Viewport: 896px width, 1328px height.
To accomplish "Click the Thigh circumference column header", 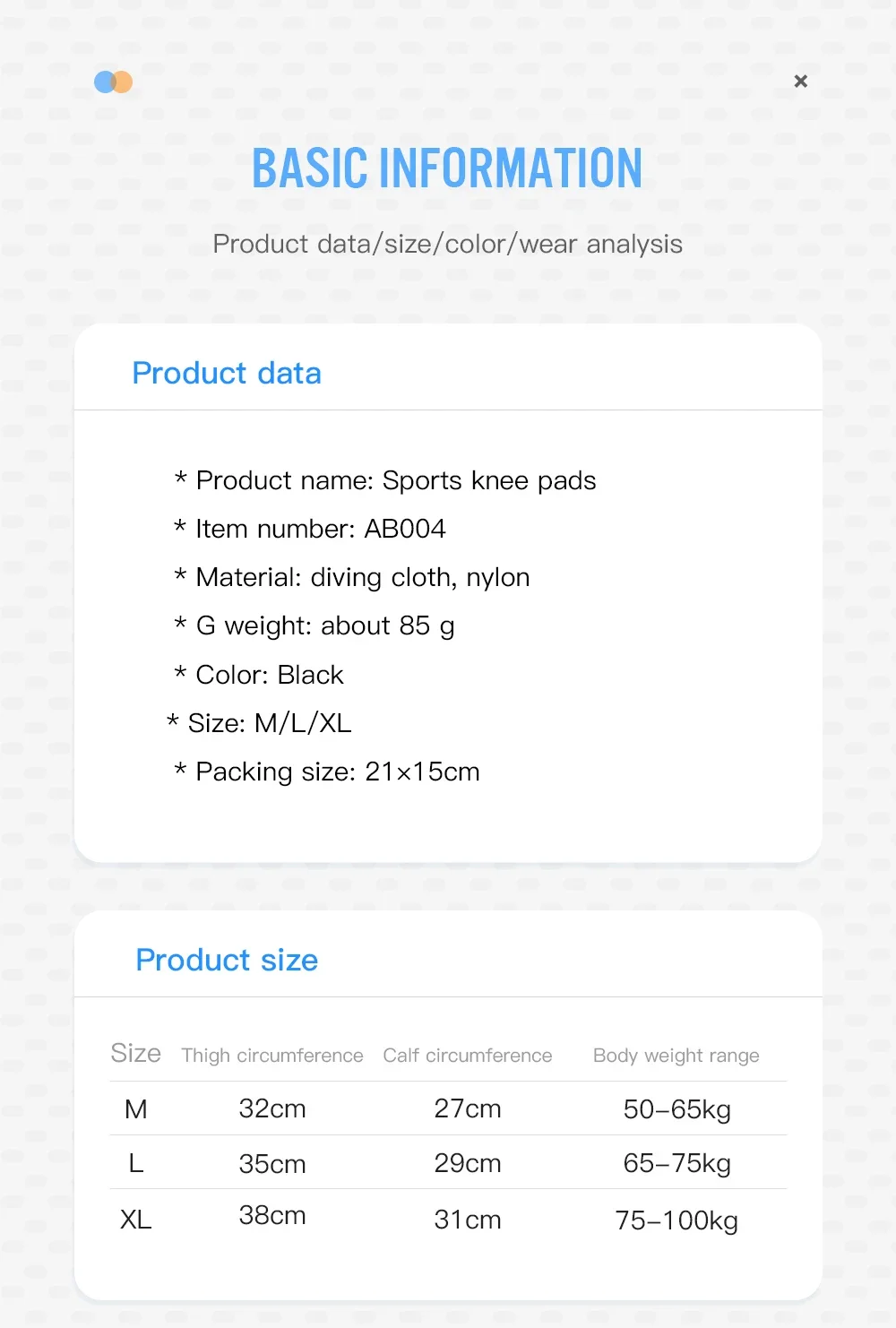I will coord(272,1056).
